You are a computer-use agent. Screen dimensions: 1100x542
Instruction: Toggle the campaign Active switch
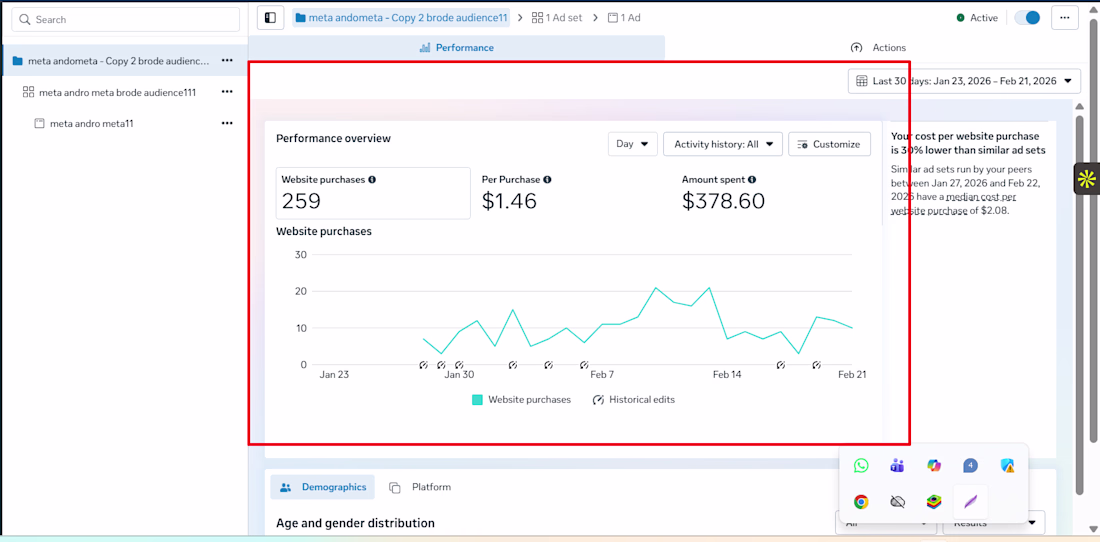point(1027,18)
